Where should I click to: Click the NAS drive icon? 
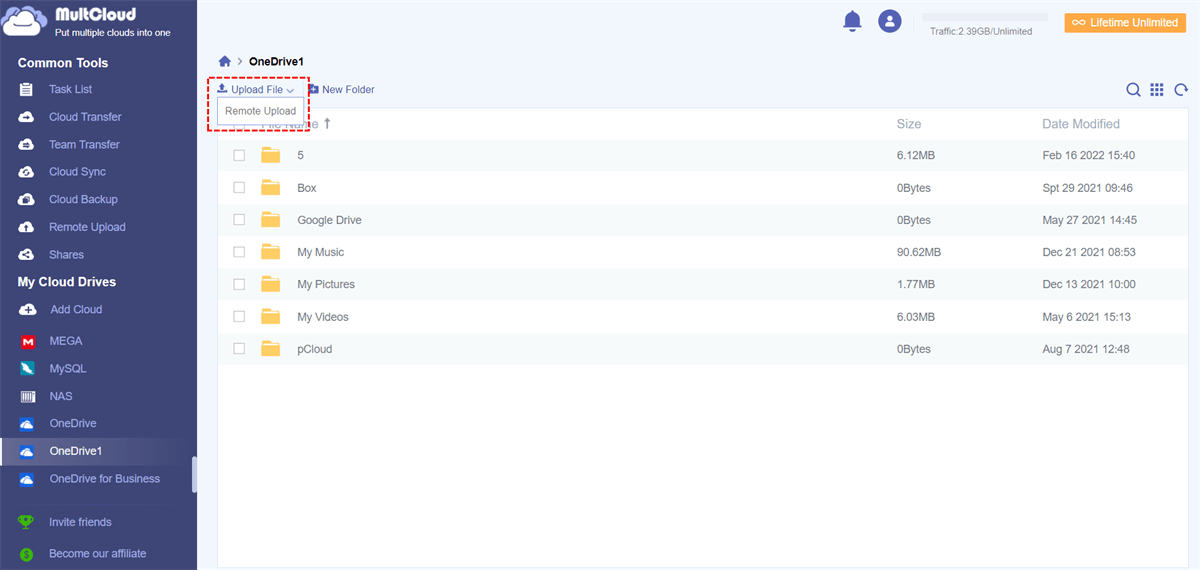[x=28, y=397]
